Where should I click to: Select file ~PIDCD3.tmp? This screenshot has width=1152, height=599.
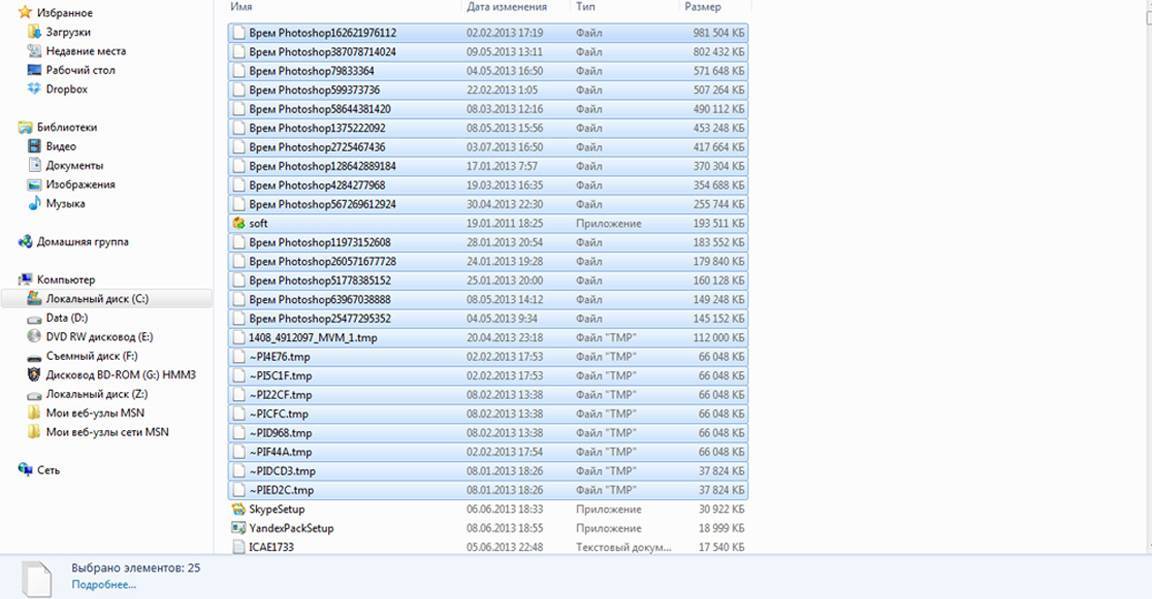pos(488,471)
